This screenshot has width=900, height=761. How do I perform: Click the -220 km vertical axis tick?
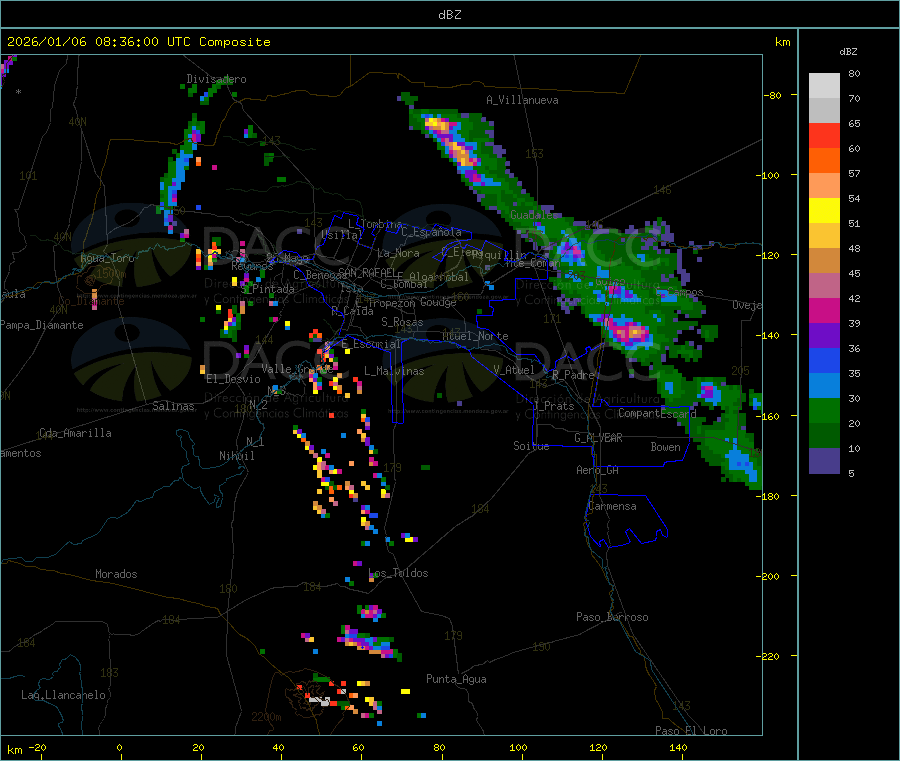[771, 656]
